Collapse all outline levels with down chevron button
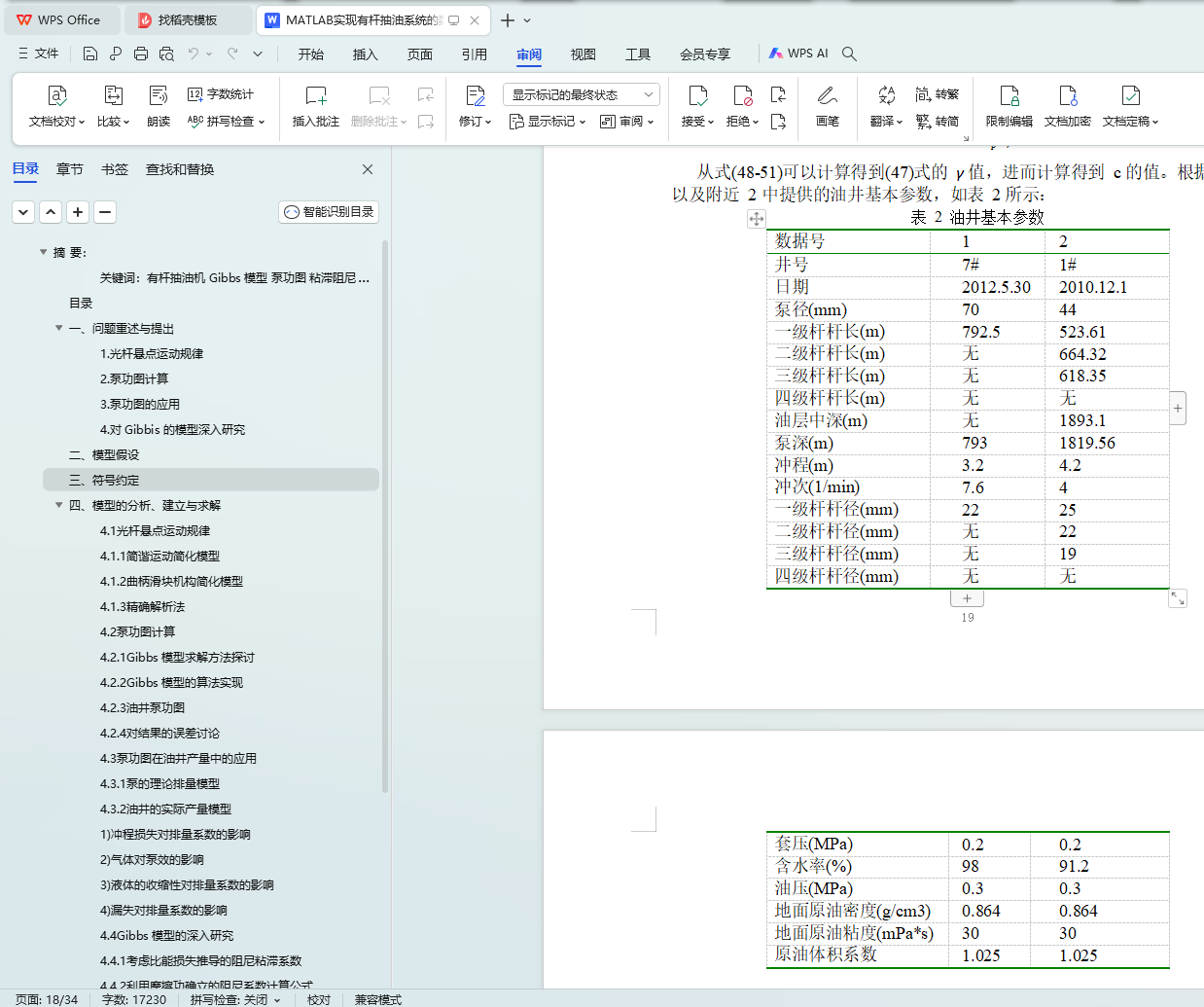1204x1007 pixels. (23, 211)
